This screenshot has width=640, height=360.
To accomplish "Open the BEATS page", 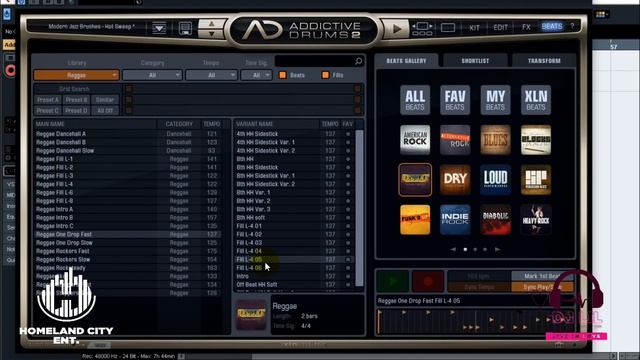I will click(x=552, y=27).
